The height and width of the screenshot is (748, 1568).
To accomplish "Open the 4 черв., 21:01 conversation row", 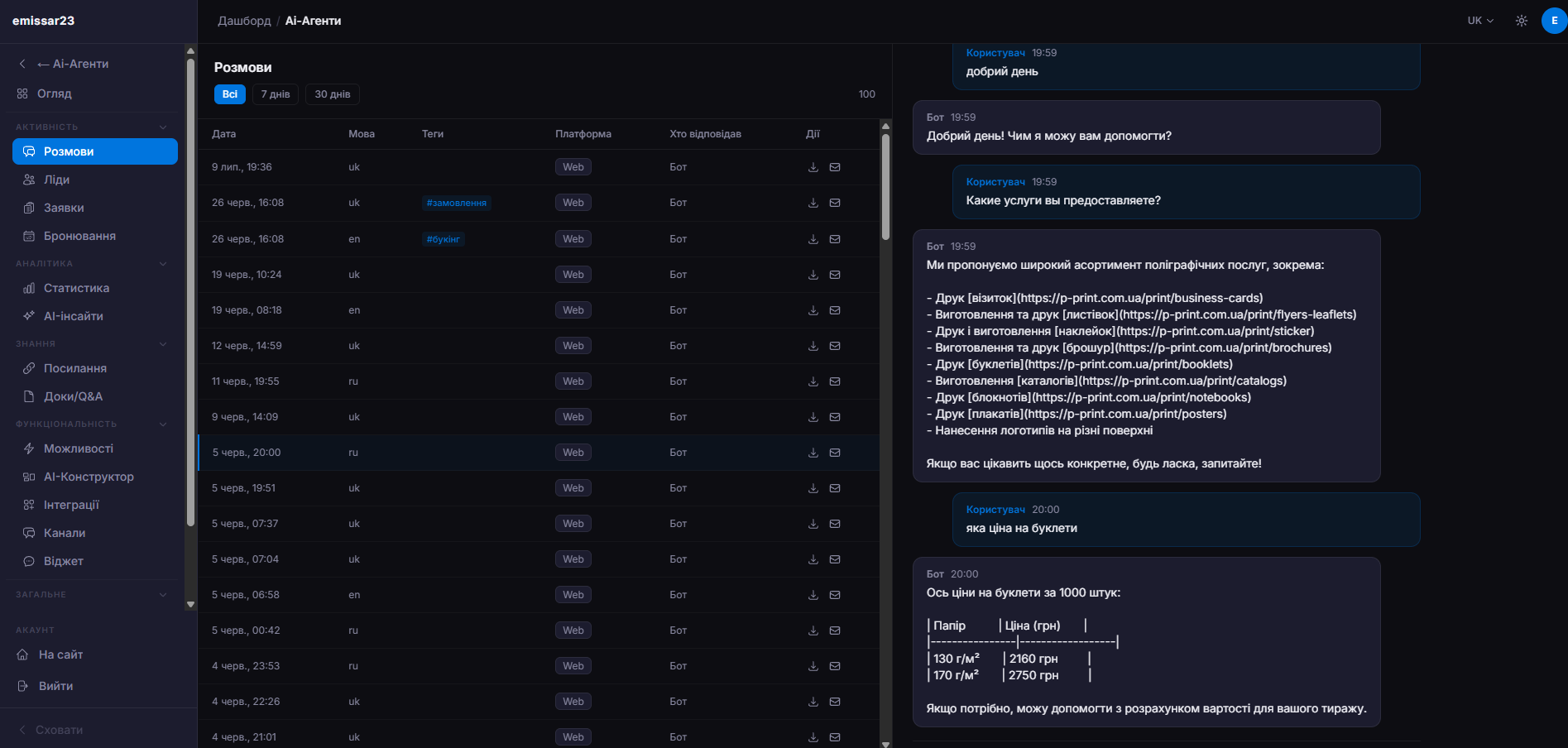I will pos(539,736).
